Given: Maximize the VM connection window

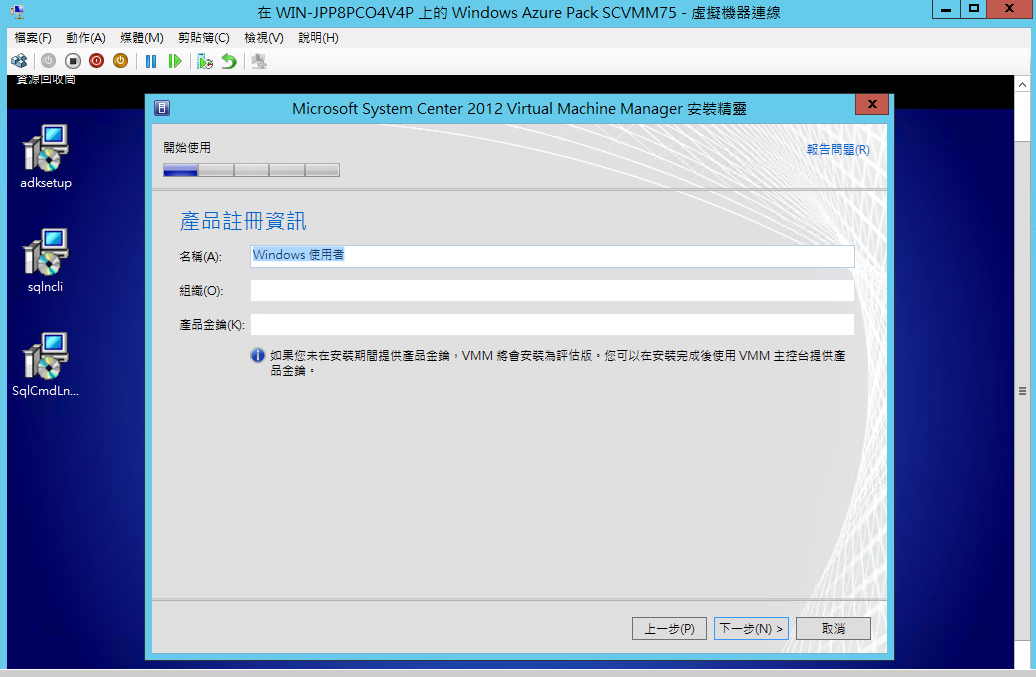Looking at the screenshot, I should [x=974, y=9].
